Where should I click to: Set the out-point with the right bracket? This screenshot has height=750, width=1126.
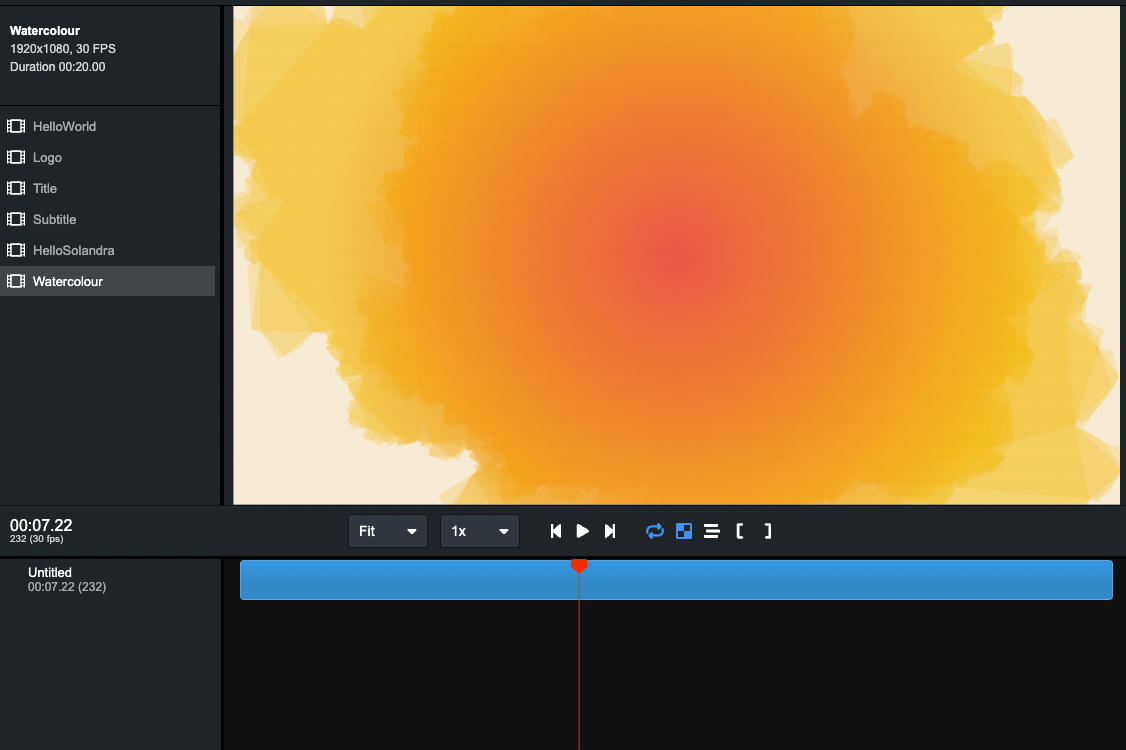[767, 531]
